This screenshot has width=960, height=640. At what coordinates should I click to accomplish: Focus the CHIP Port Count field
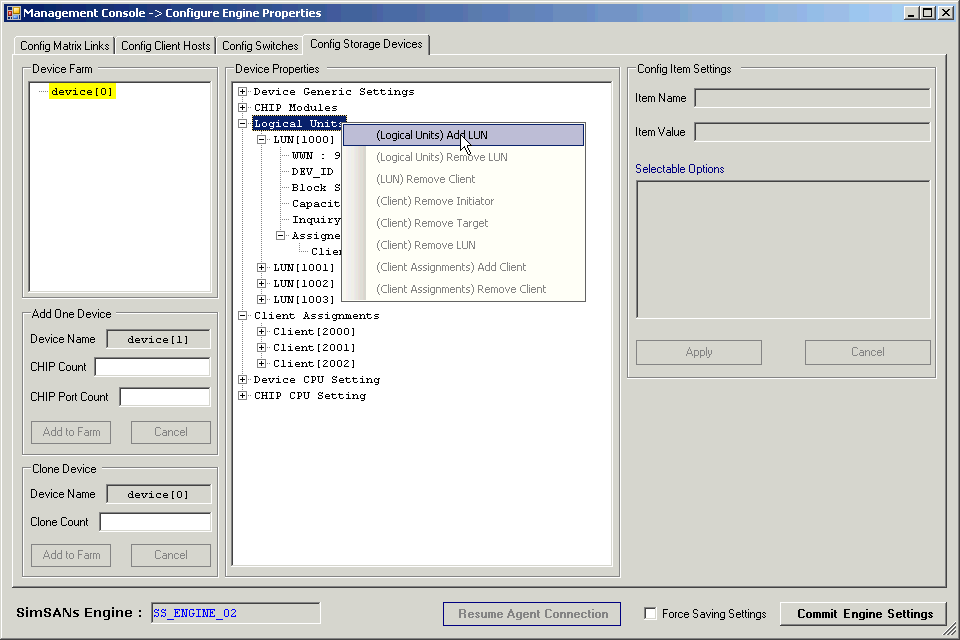coord(165,397)
